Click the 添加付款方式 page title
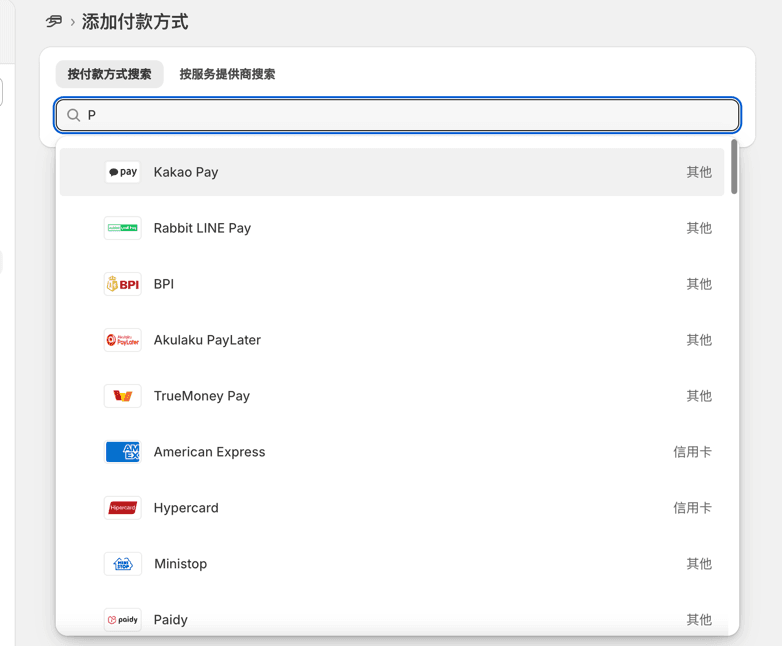 pyautogui.click(x=135, y=22)
